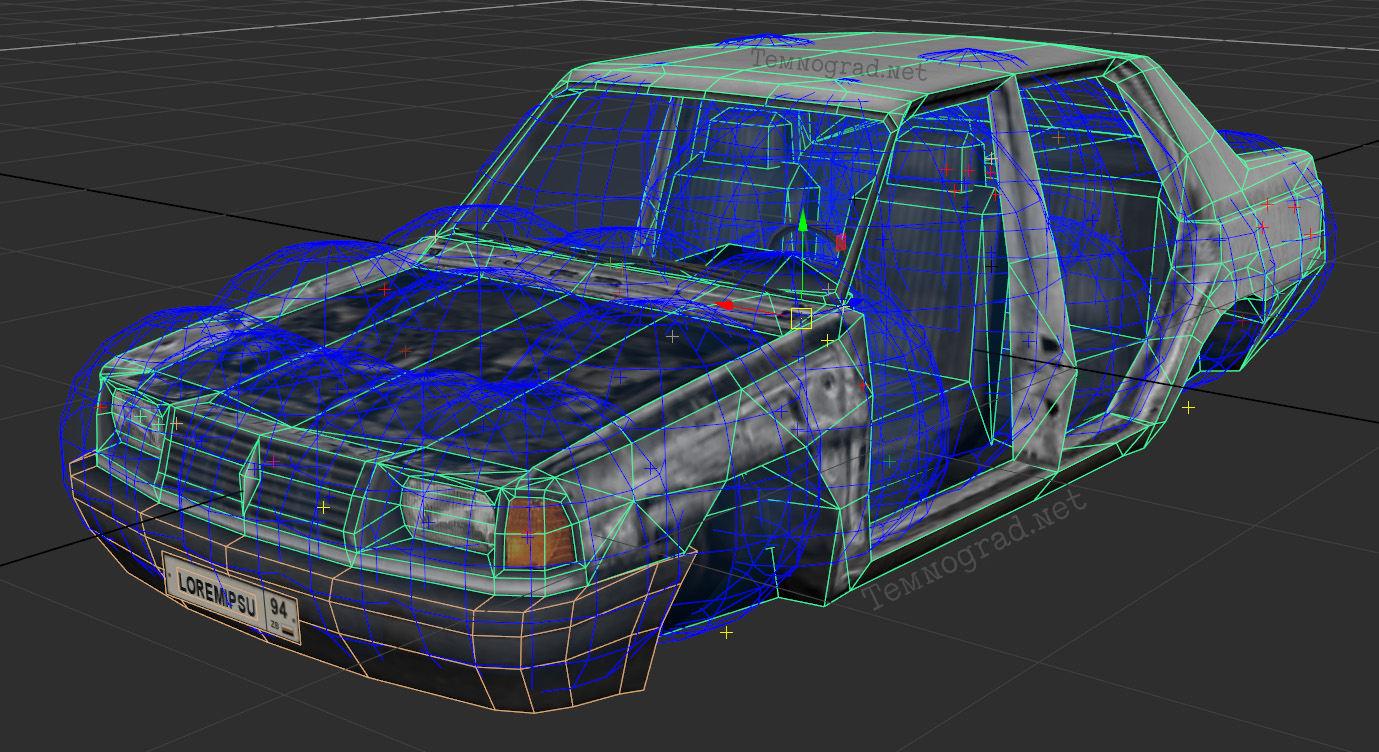Select the orange turn signal light
1379x752 pixels.
click(538, 530)
